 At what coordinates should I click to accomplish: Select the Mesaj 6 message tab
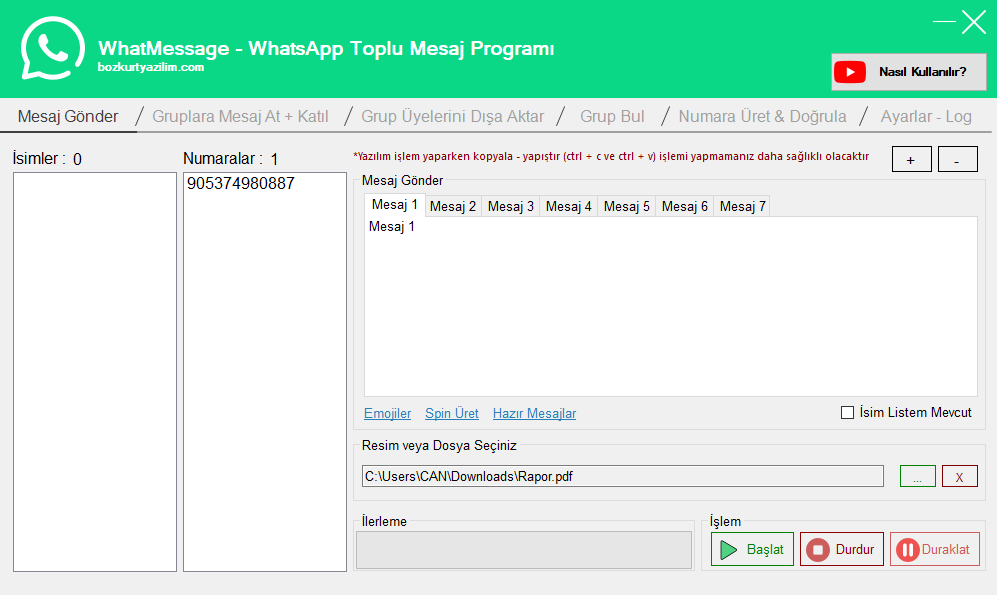click(684, 206)
